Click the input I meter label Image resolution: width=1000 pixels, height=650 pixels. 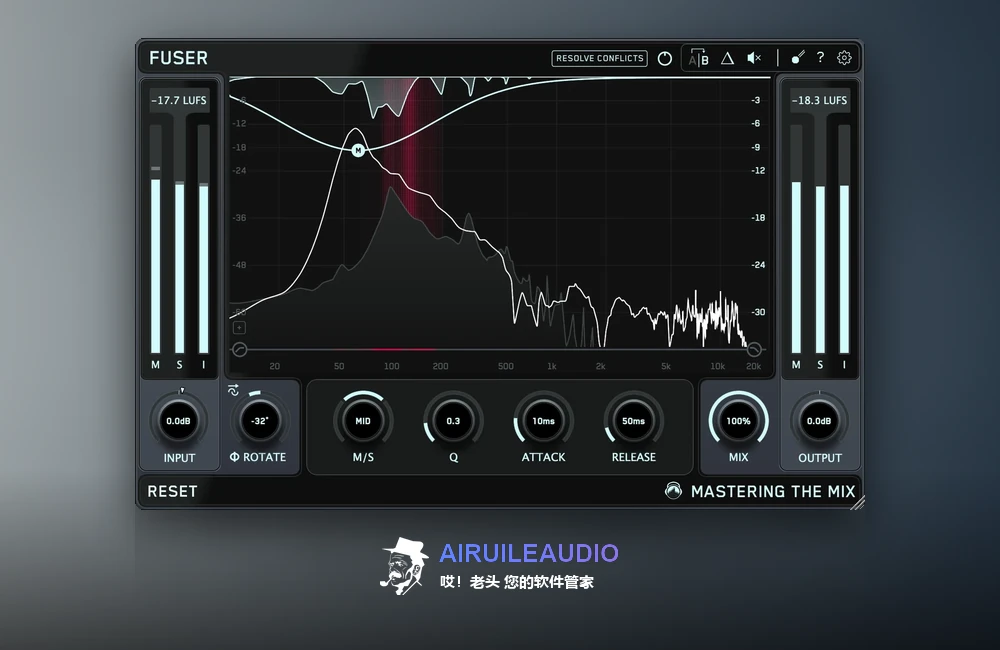(x=203, y=365)
